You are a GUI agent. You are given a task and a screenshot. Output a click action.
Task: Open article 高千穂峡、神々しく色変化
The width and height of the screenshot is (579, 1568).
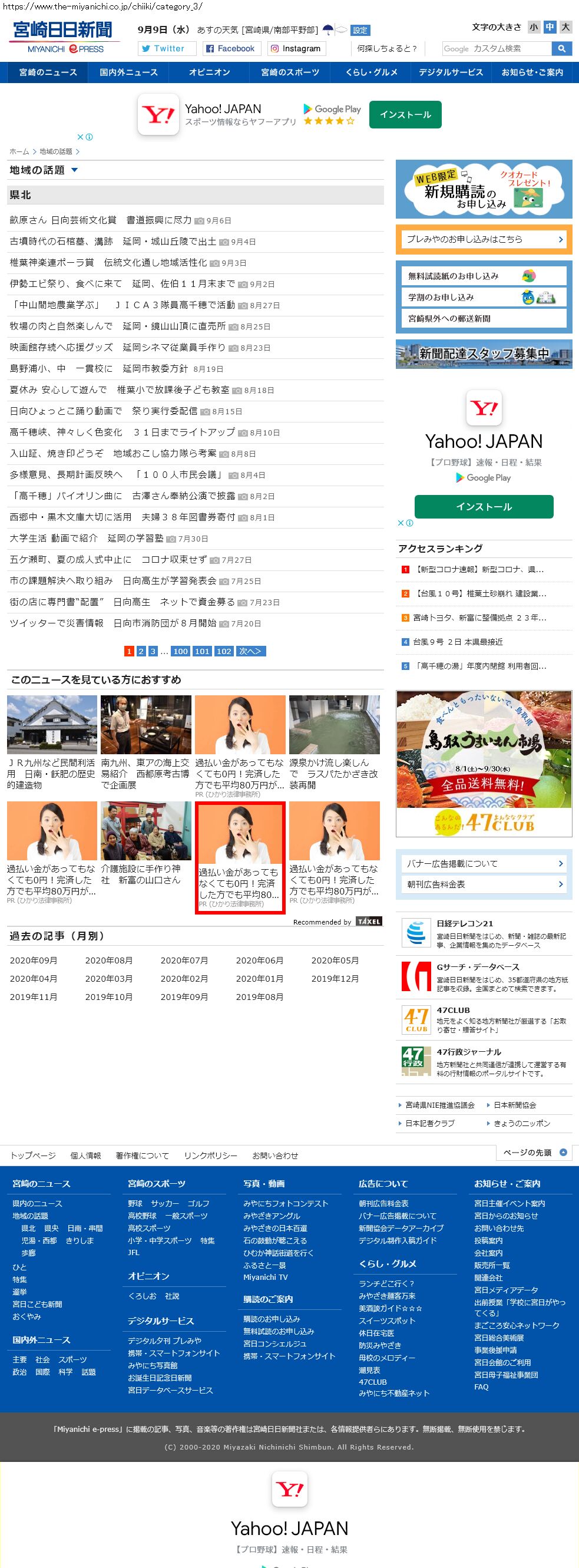click(x=123, y=432)
